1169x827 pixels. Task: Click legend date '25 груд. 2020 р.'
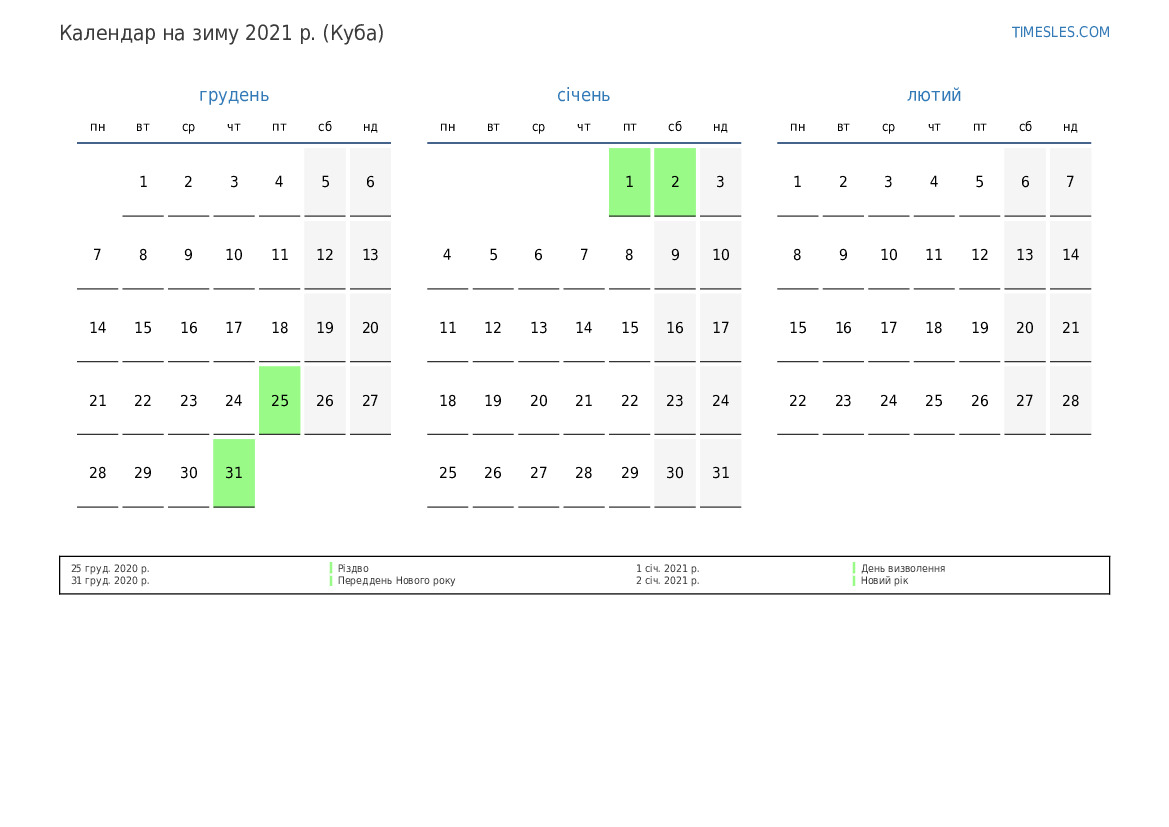pos(110,568)
